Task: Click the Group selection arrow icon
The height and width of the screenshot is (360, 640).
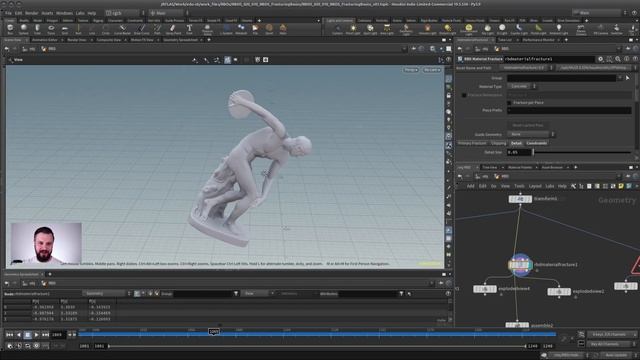Action: [628, 78]
